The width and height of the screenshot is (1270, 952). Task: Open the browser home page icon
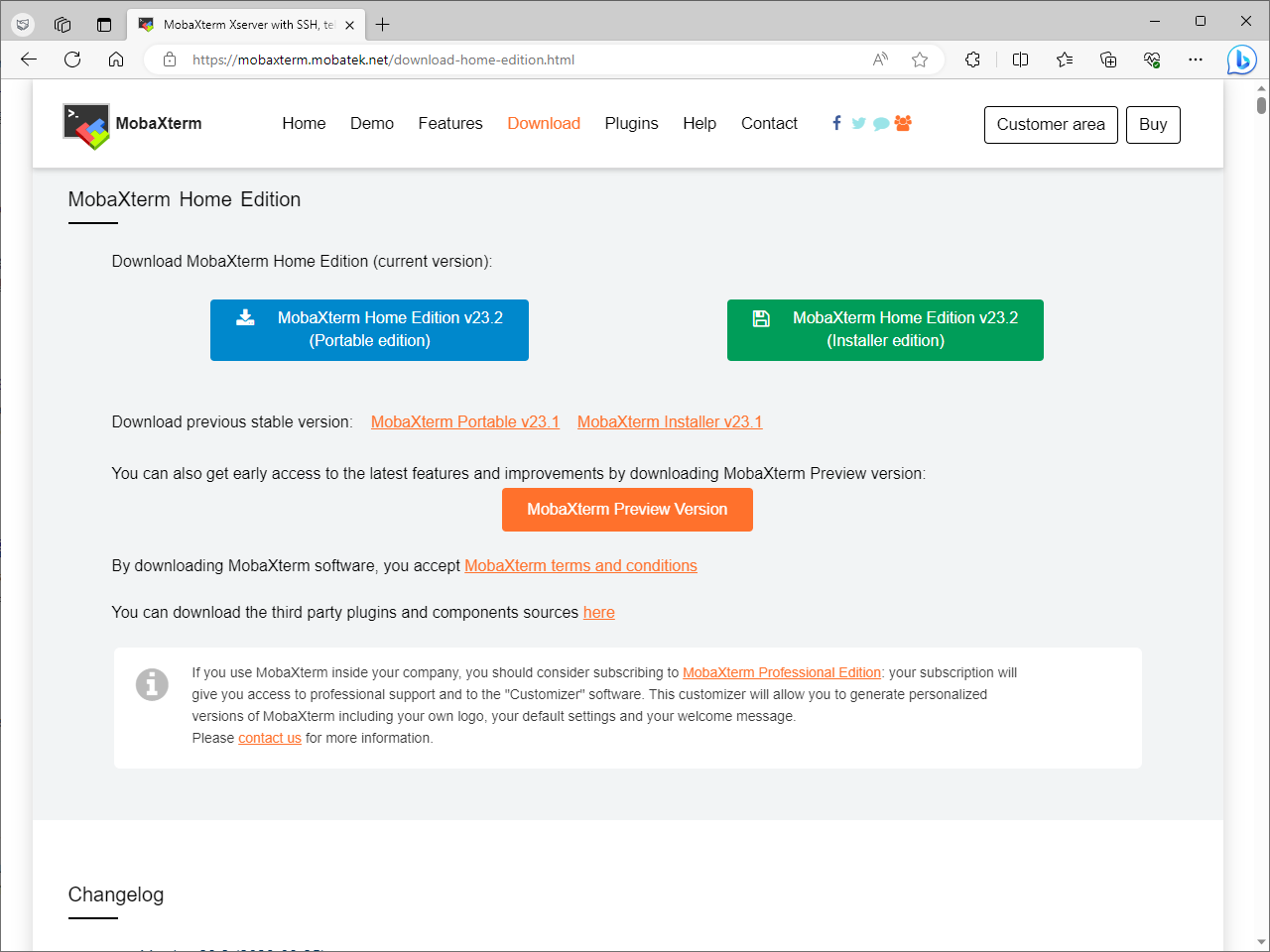(116, 59)
